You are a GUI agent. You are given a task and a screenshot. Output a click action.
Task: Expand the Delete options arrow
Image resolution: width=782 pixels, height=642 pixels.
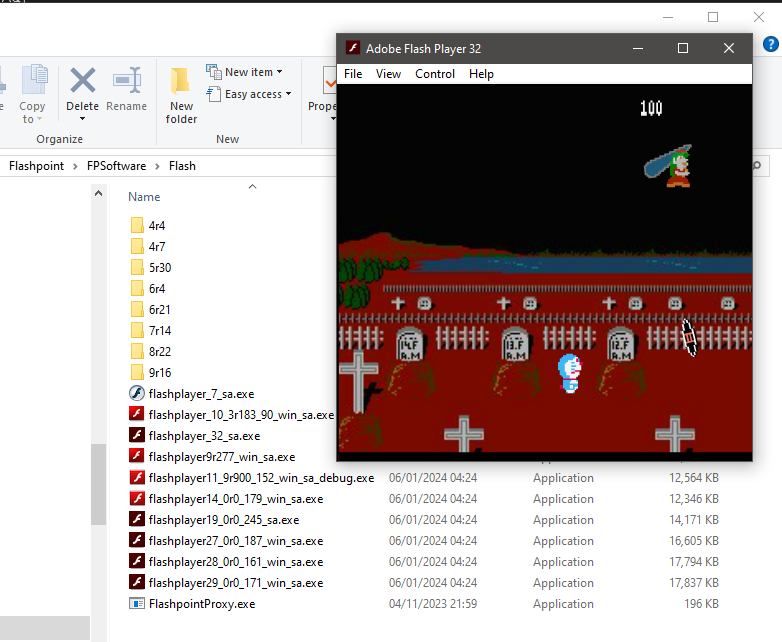pos(82,119)
